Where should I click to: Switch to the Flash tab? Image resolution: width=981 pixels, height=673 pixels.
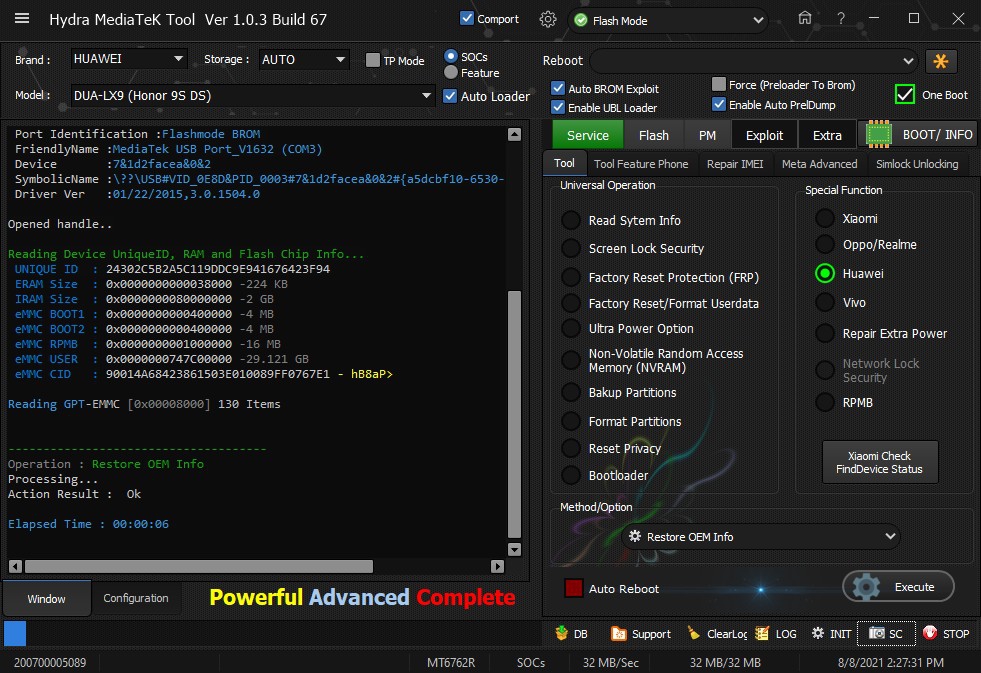(654, 135)
